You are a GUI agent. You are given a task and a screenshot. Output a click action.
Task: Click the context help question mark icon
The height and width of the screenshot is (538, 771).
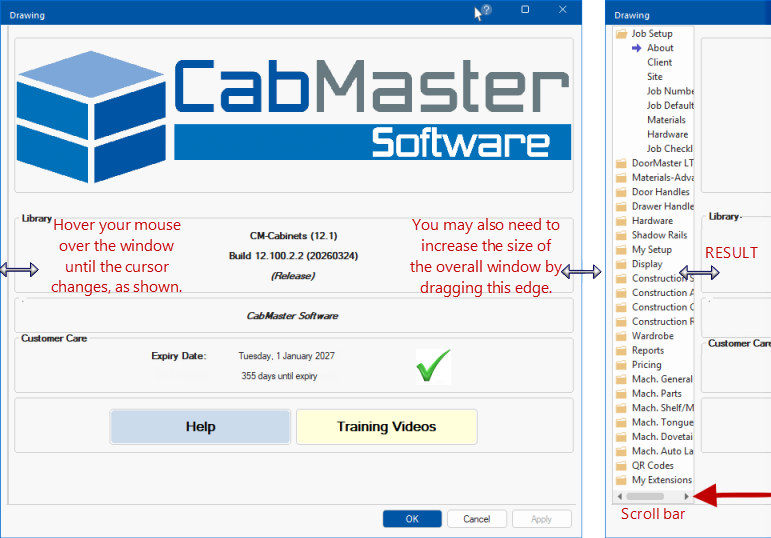tap(484, 11)
